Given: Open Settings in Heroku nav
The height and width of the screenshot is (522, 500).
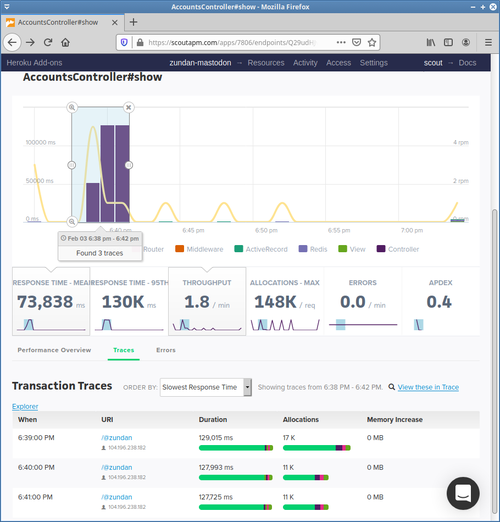Looking at the screenshot, I should (x=374, y=63).
